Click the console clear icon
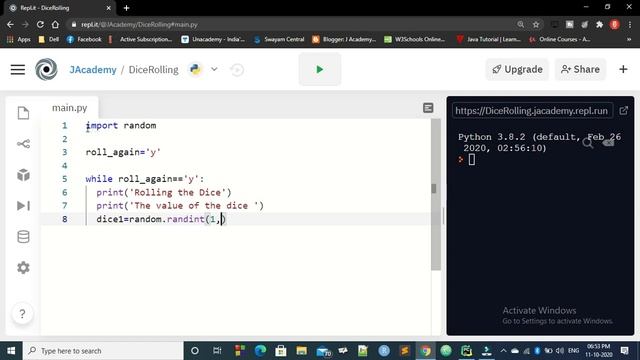Image resolution: width=640 pixels, height=360 pixels. (608, 142)
